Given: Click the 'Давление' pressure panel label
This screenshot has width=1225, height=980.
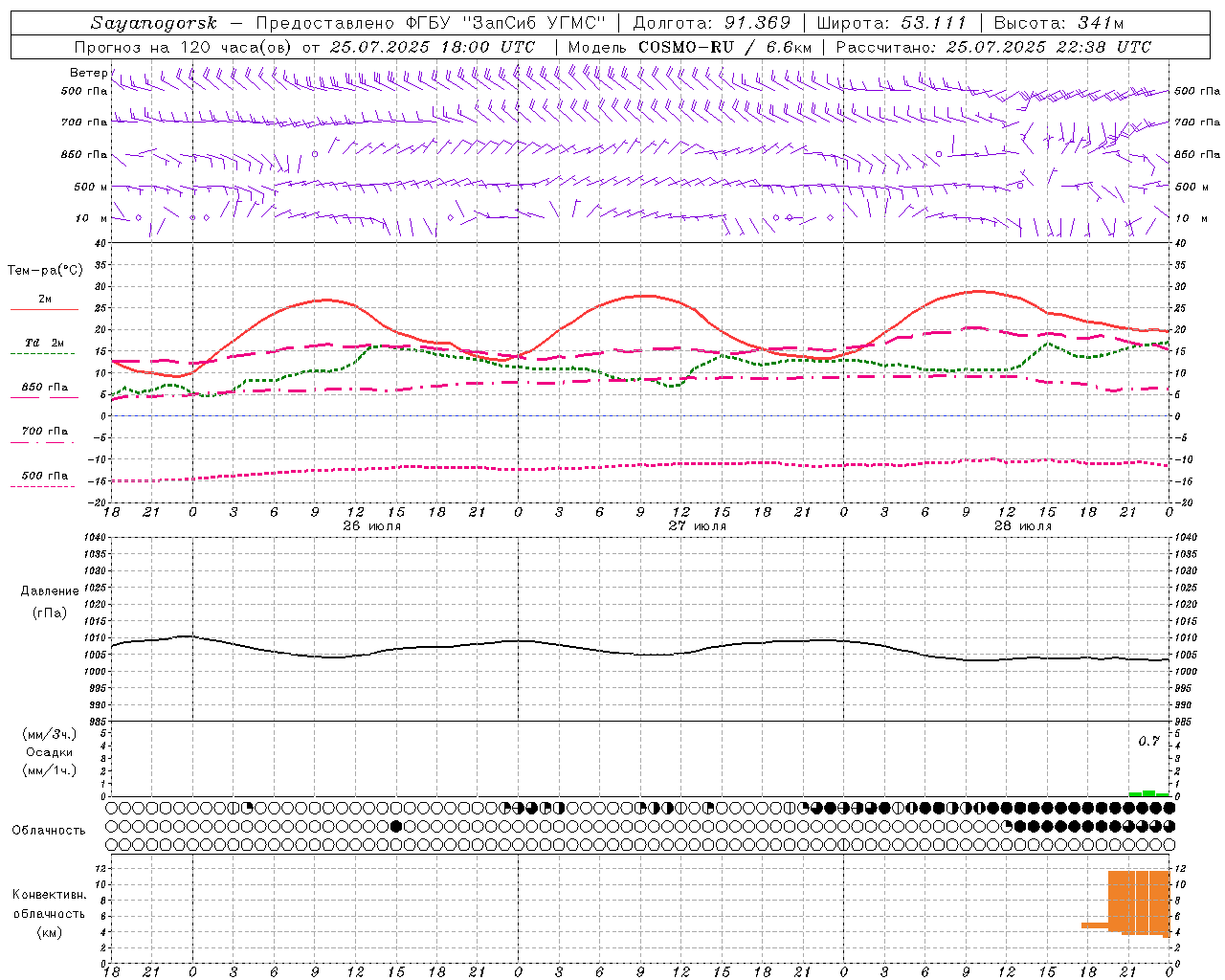Looking at the screenshot, I should (x=50, y=591).
